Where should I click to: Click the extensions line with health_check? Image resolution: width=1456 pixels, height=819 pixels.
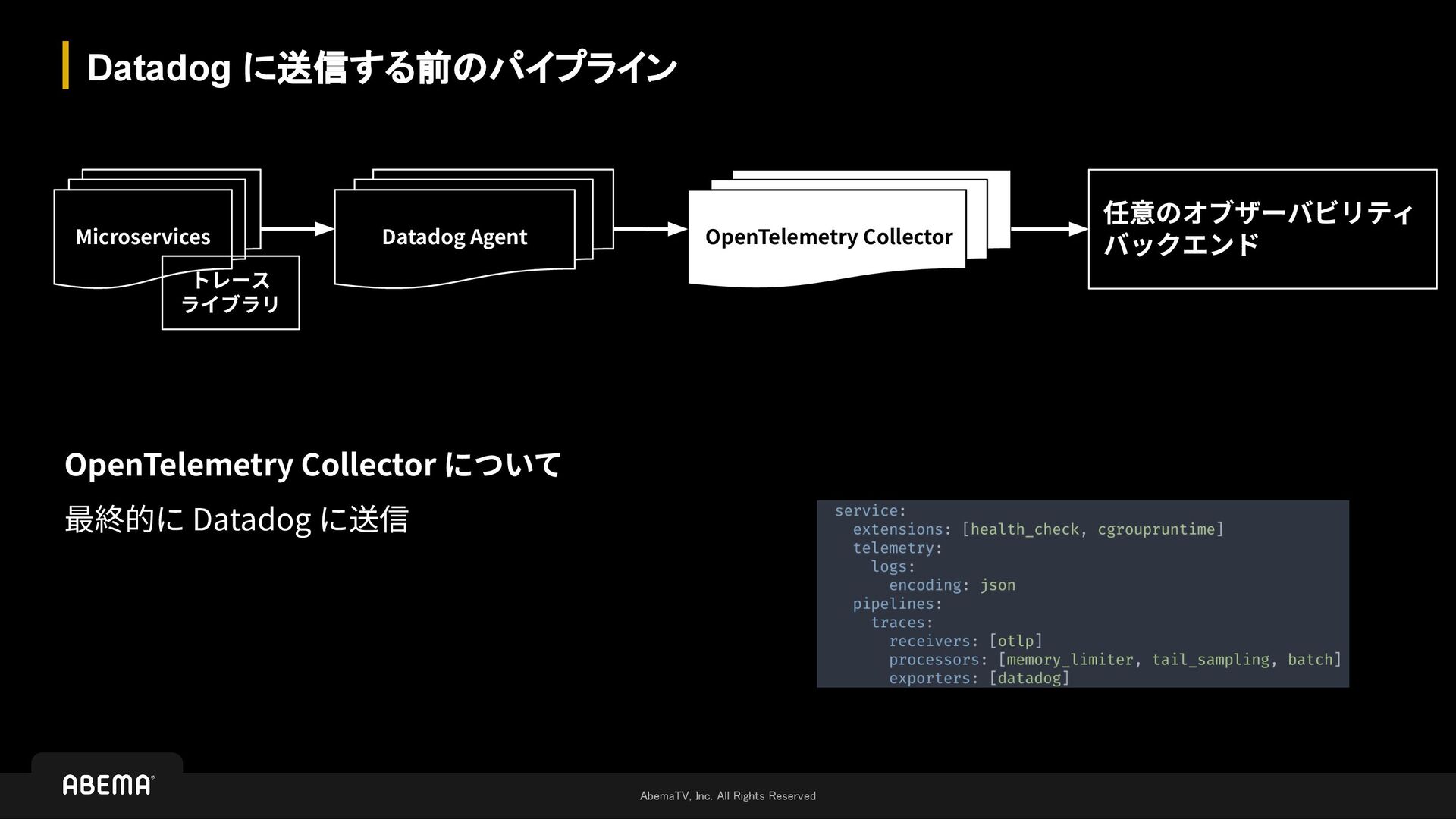1037,529
